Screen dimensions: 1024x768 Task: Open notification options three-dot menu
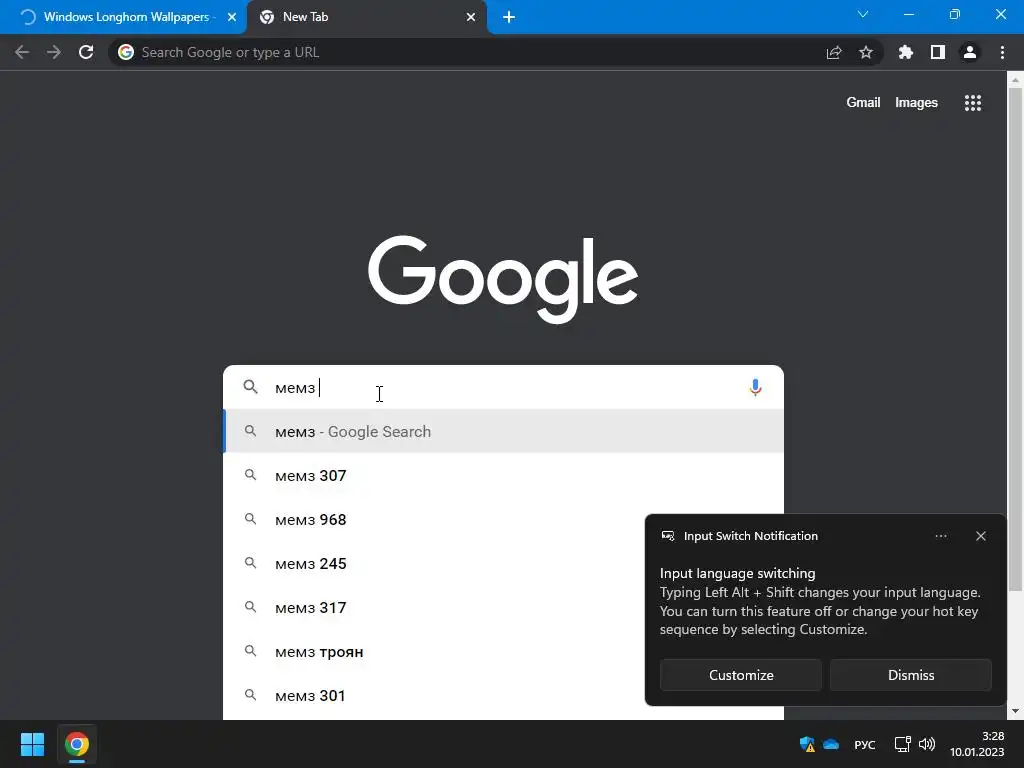tap(940, 536)
